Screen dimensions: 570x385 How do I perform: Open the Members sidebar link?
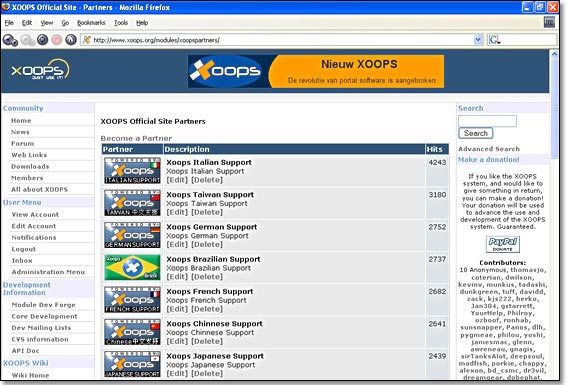click(27, 178)
